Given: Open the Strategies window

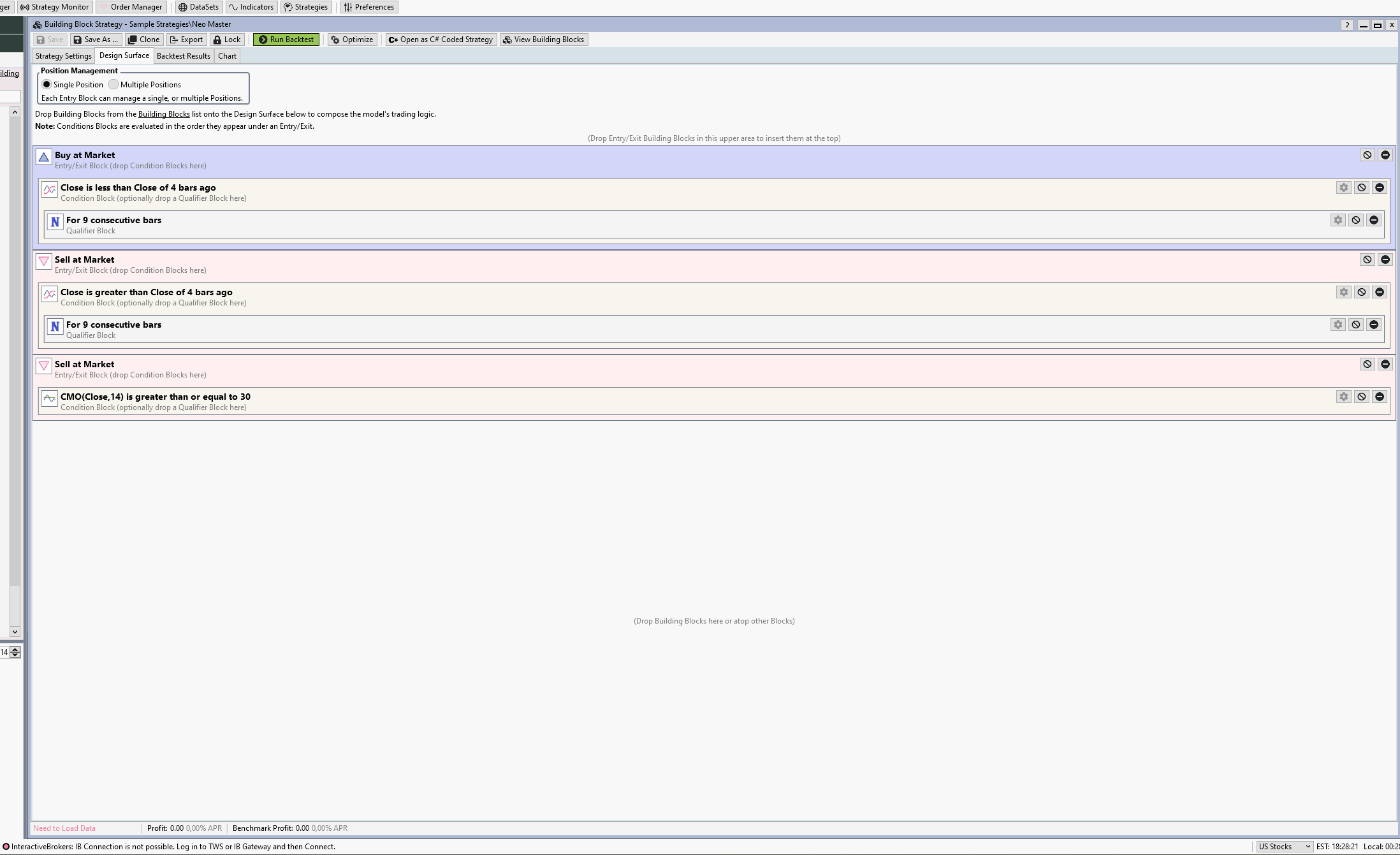Looking at the screenshot, I should coord(306,7).
